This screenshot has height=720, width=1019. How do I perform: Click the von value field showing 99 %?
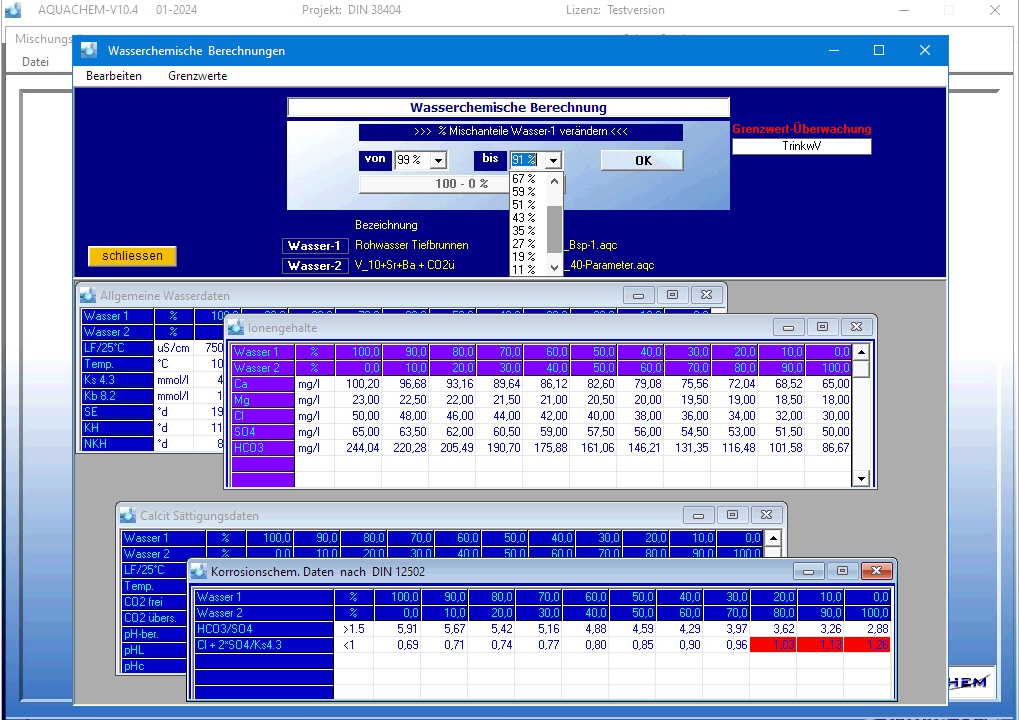point(413,160)
